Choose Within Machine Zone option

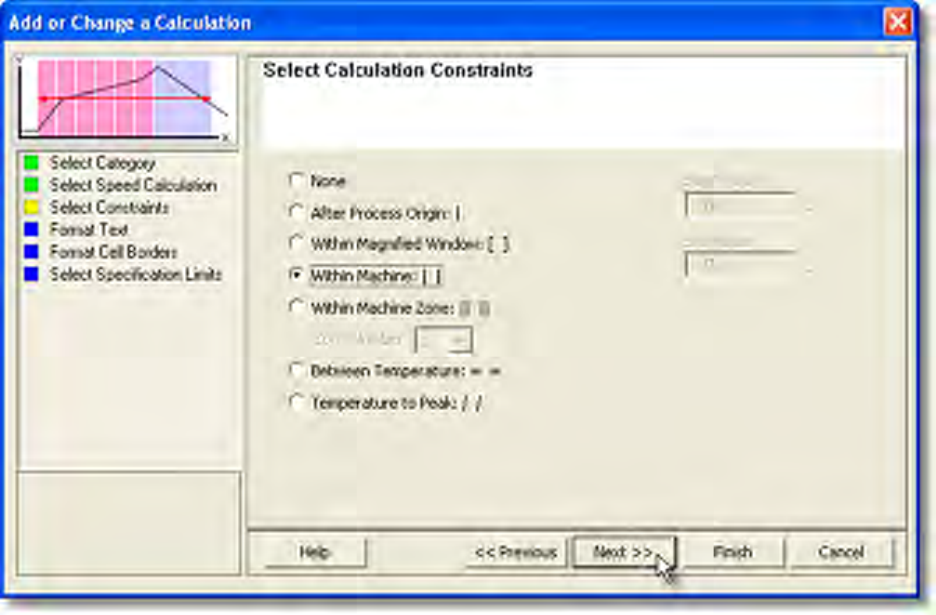click(x=296, y=308)
